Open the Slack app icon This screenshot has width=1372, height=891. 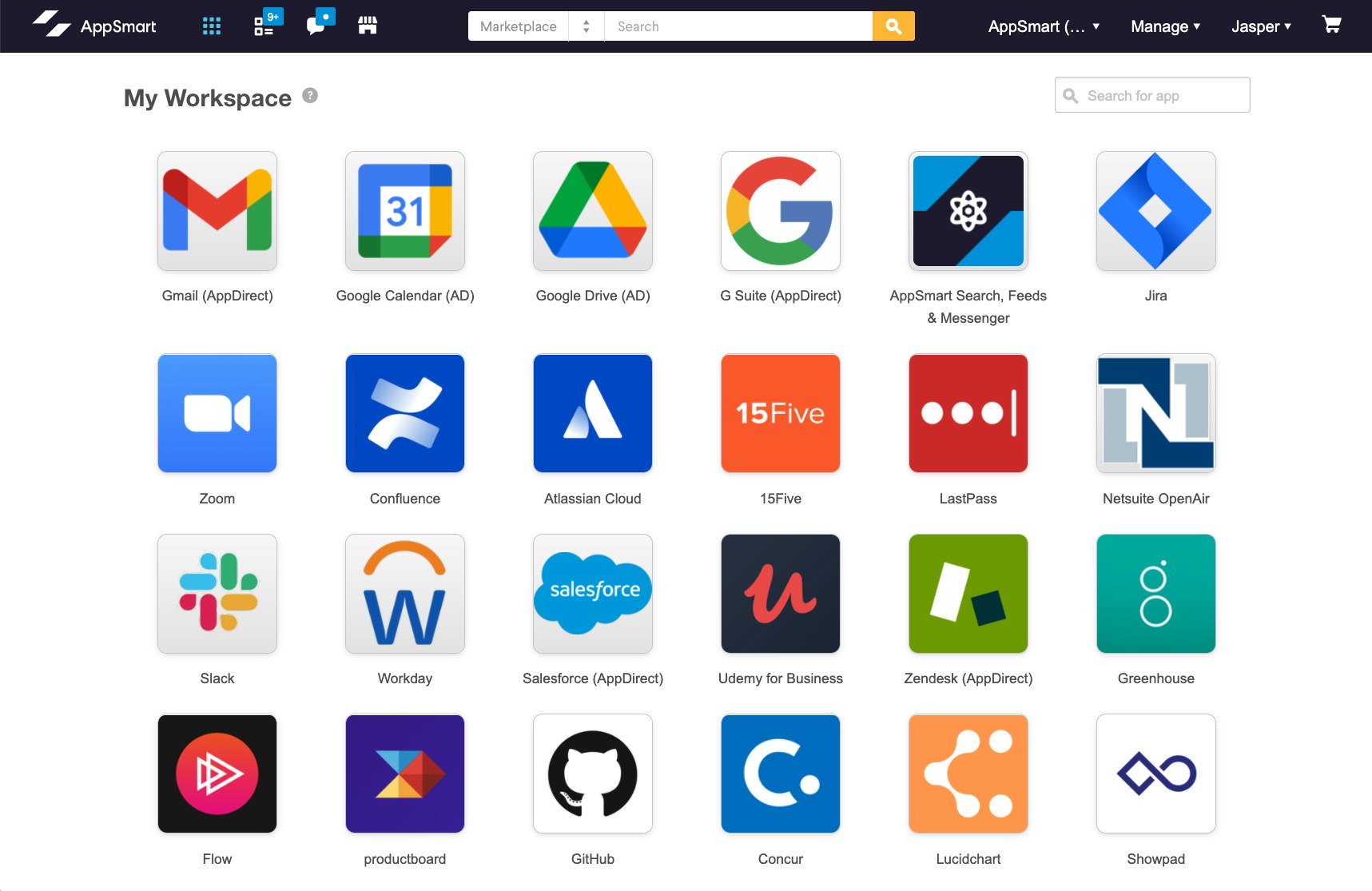pos(217,594)
